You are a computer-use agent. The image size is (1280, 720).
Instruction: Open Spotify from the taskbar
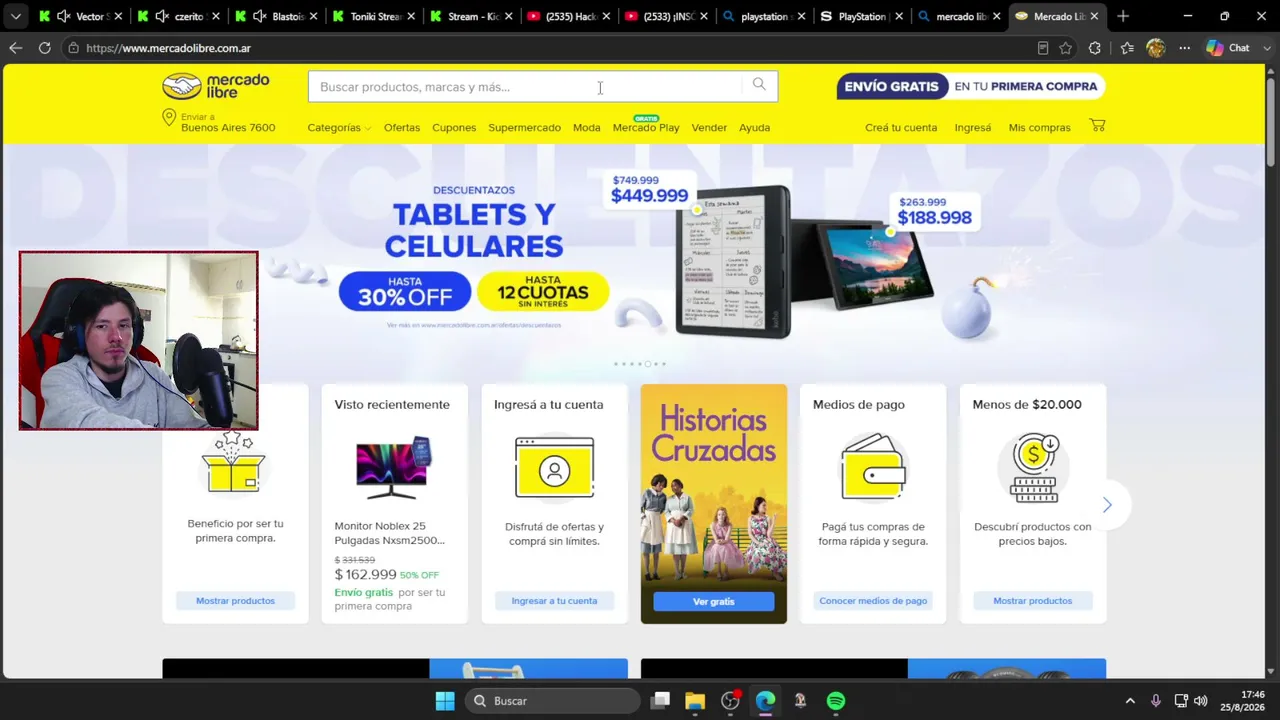coord(836,701)
